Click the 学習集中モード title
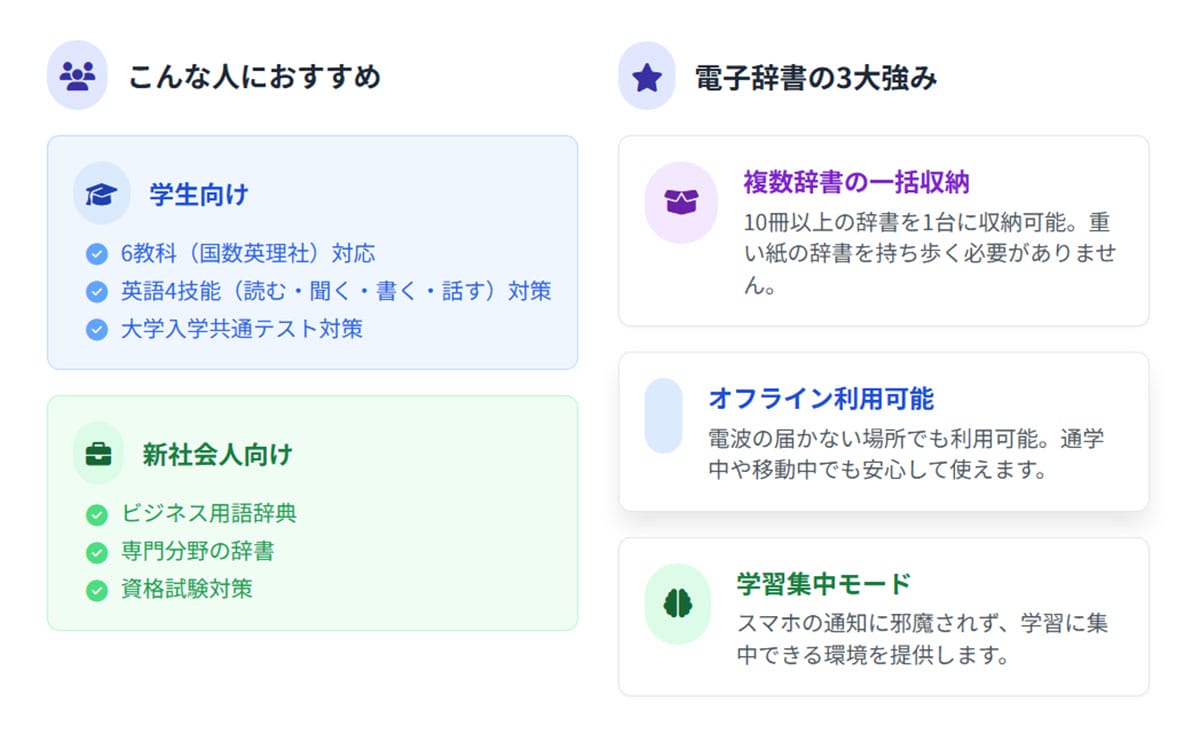This screenshot has width=1200, height=733. pyautogui.click(x=823, y=584)
